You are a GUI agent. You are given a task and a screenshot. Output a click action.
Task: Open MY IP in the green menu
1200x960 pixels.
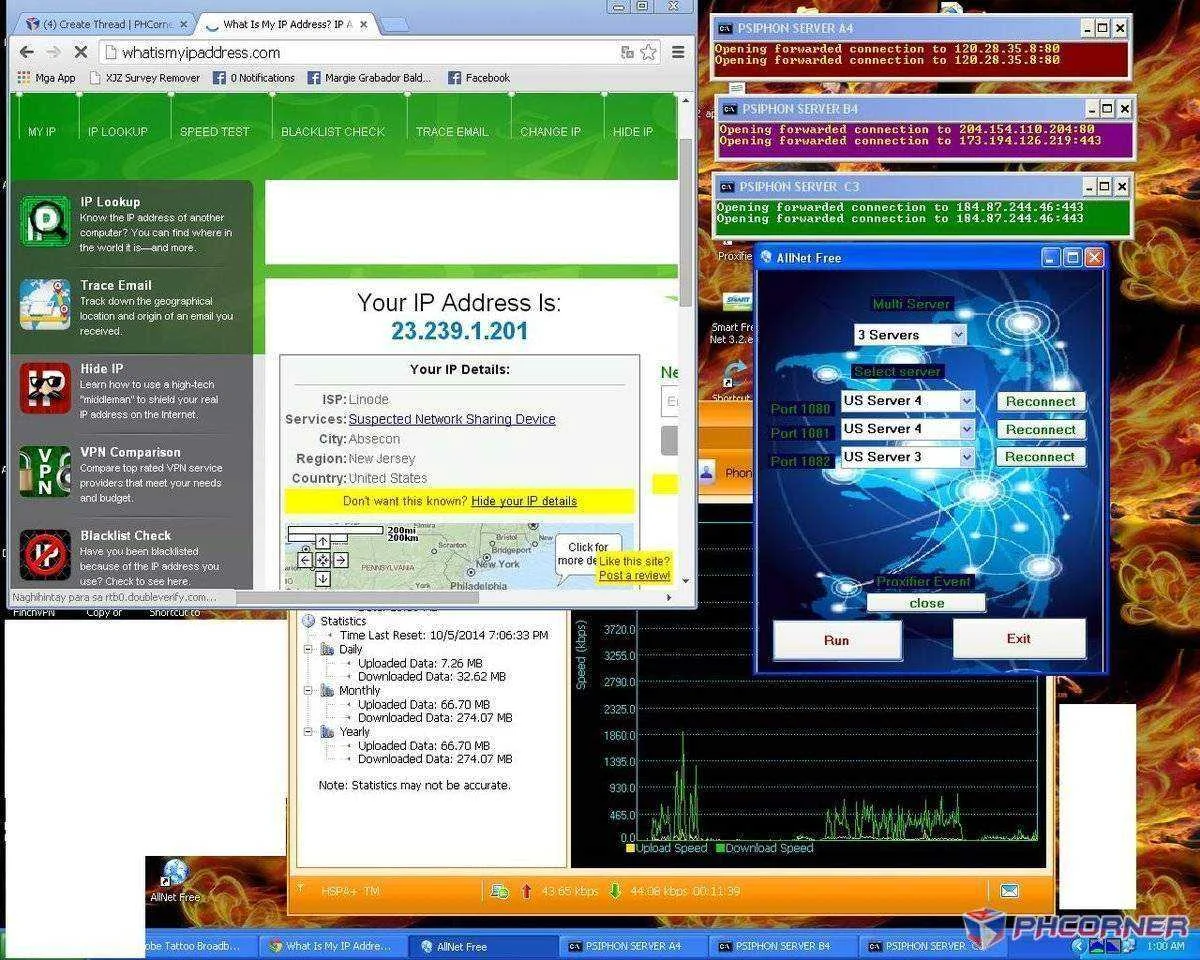tap(42, 132)
